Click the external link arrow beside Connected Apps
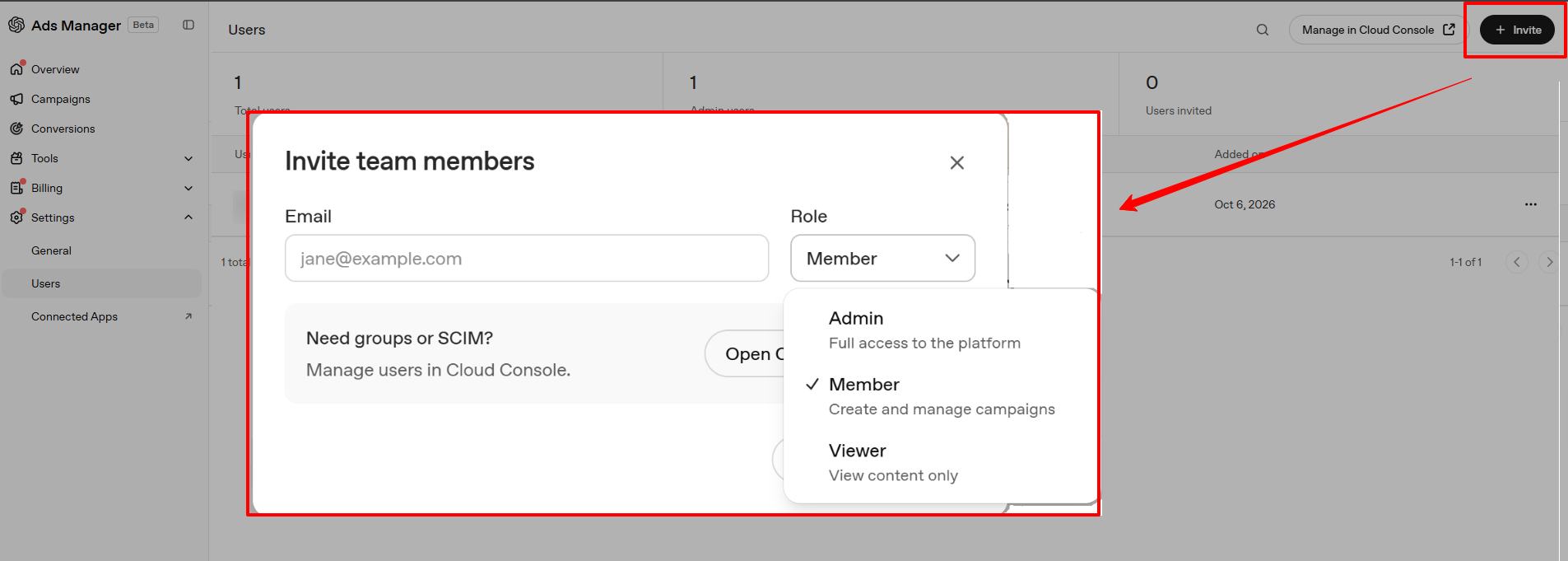Screen dimensions: 1568x561 [188, 316]
